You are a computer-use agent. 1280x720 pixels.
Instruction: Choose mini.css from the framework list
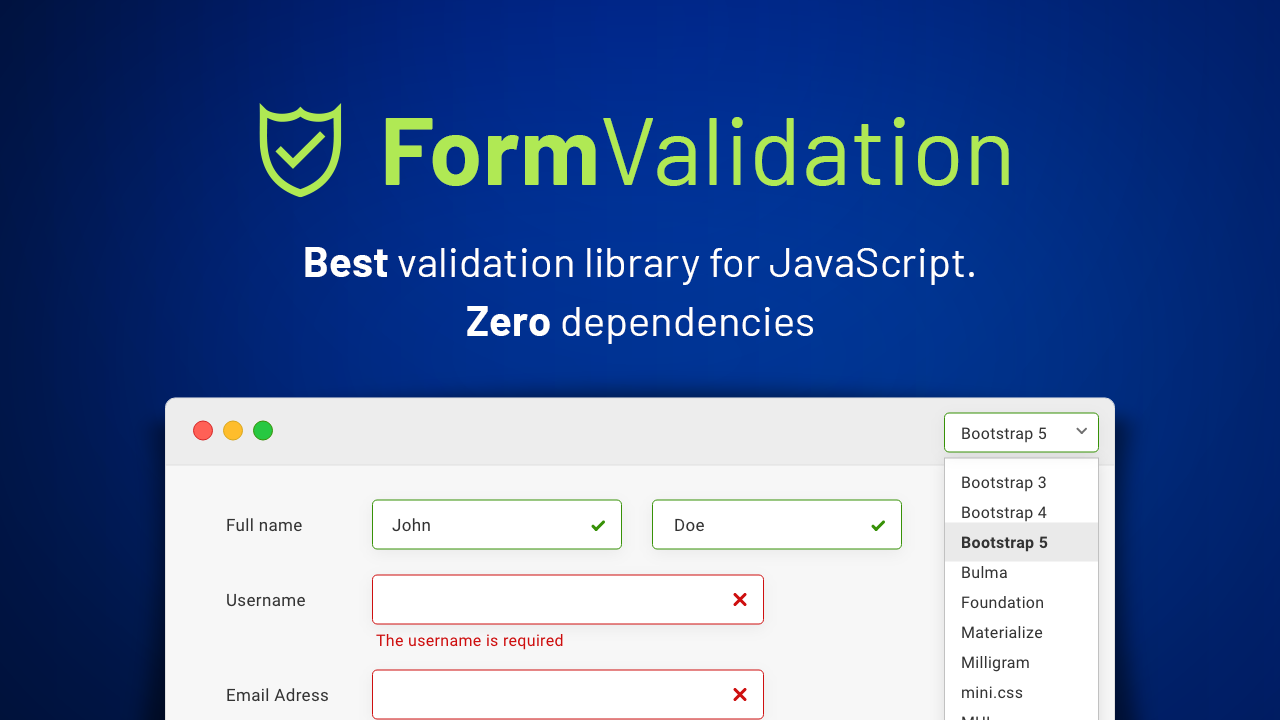pyautogui.click(x=992, y=693)
